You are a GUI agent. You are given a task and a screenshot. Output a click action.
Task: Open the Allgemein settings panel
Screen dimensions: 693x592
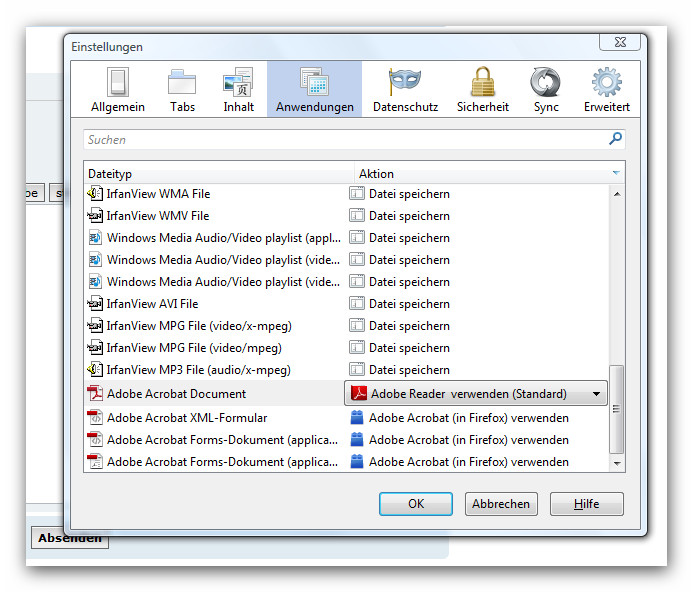[118, 90]
